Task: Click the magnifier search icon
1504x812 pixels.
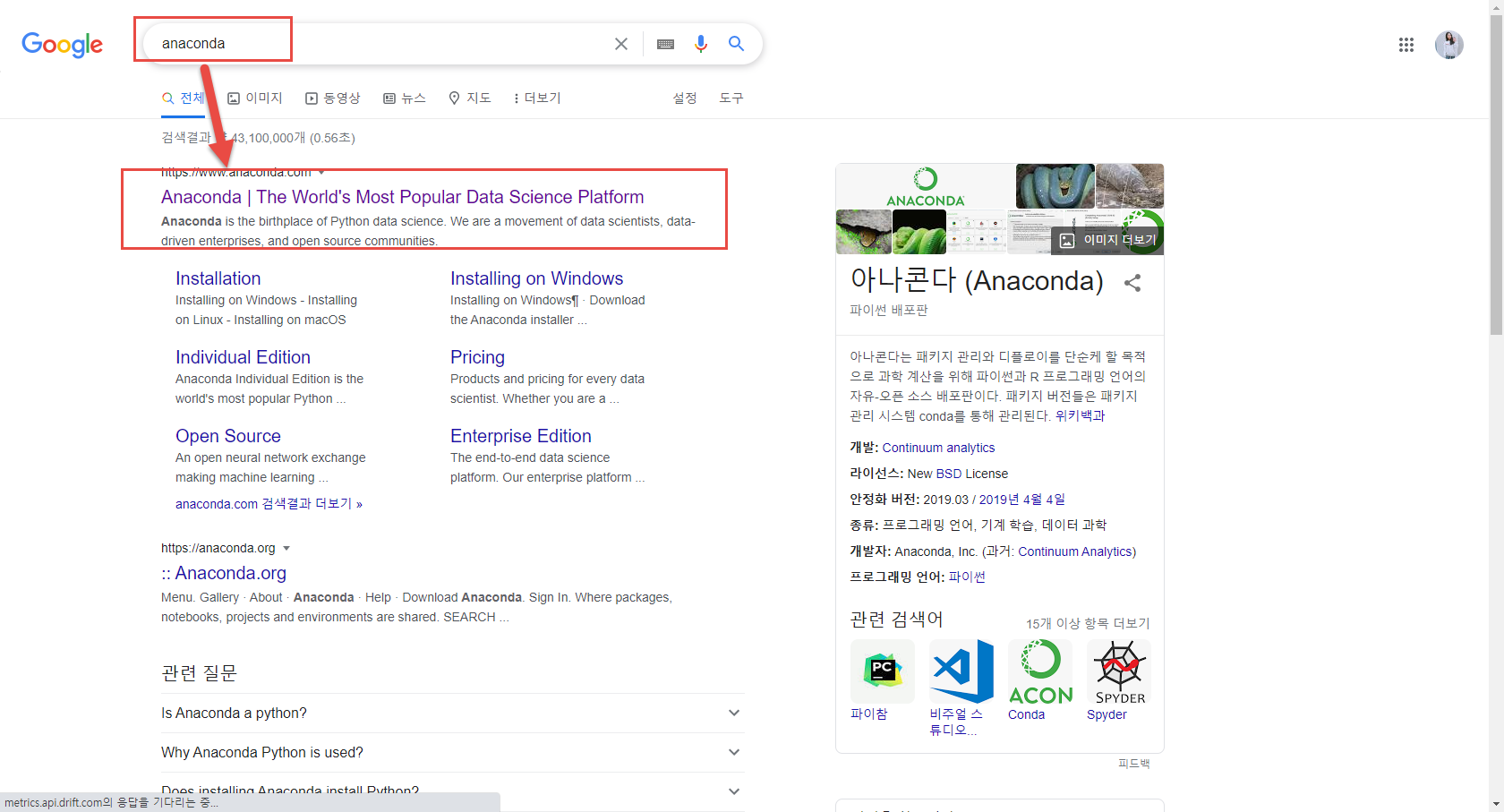Action: pyautogui.click(x=737, y=44)
